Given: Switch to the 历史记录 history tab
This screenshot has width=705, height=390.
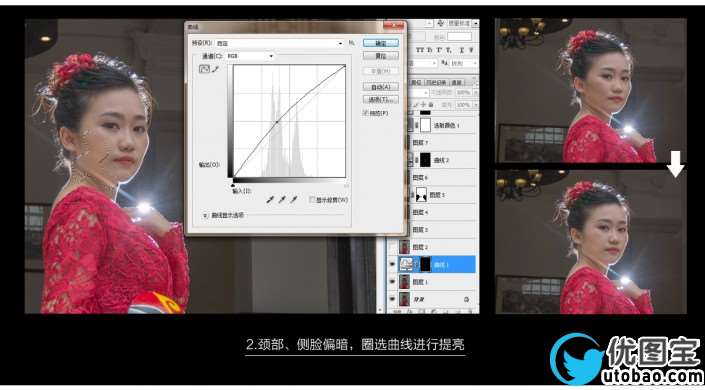Looking at the screenshot, I should [x=436, y=82].
